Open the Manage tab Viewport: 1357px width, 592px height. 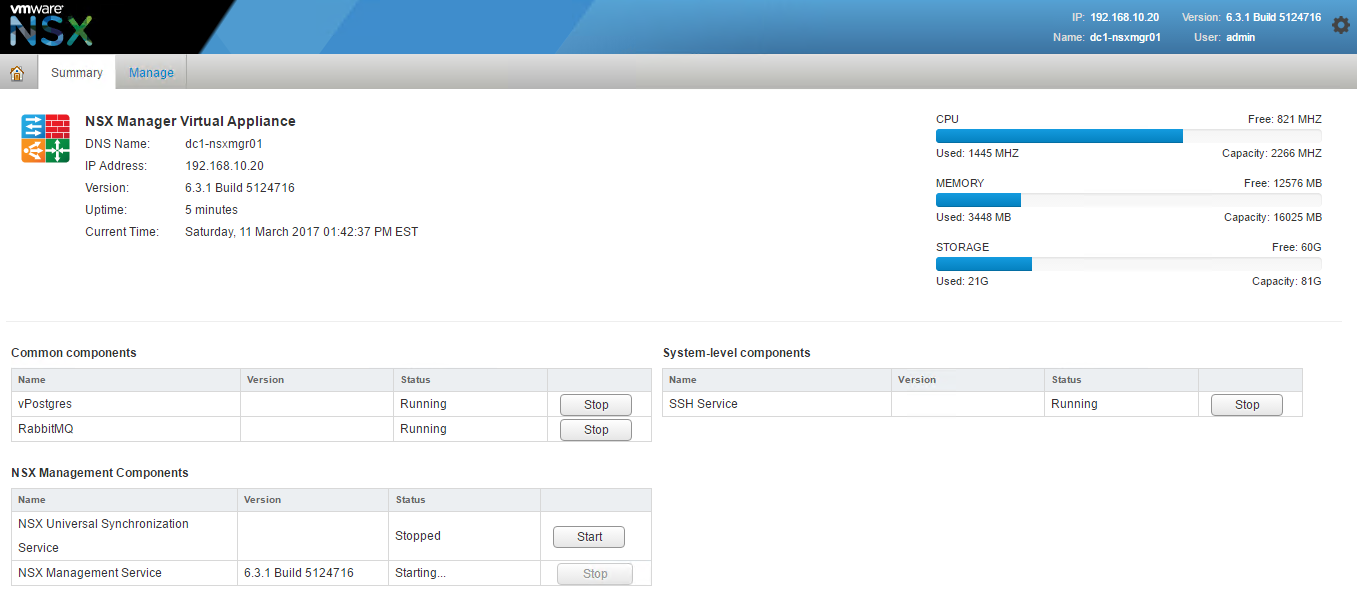pyautogui.click(x=151, y=73)
